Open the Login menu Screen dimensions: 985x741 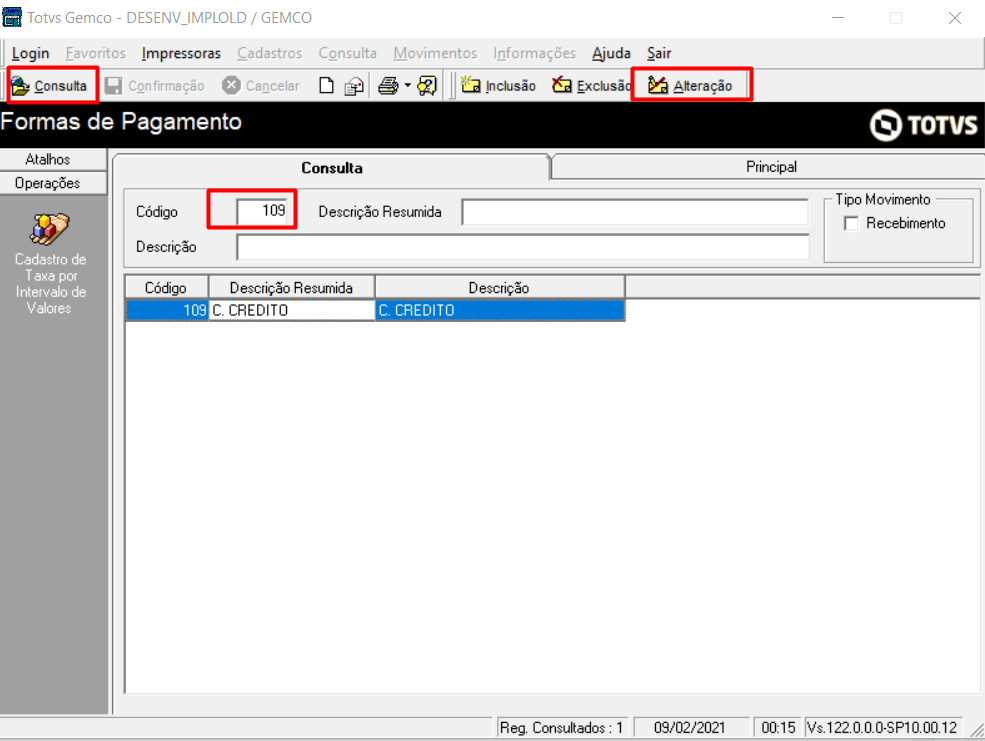tap(30, 53)
